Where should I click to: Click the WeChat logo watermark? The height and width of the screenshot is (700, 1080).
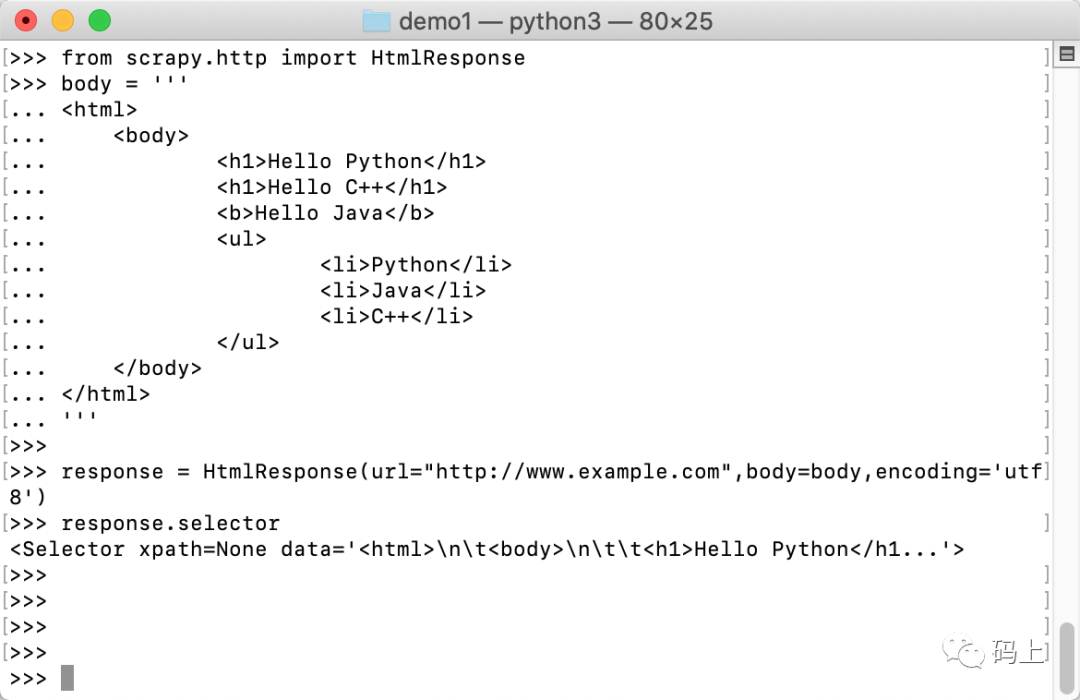click(963, 650)
